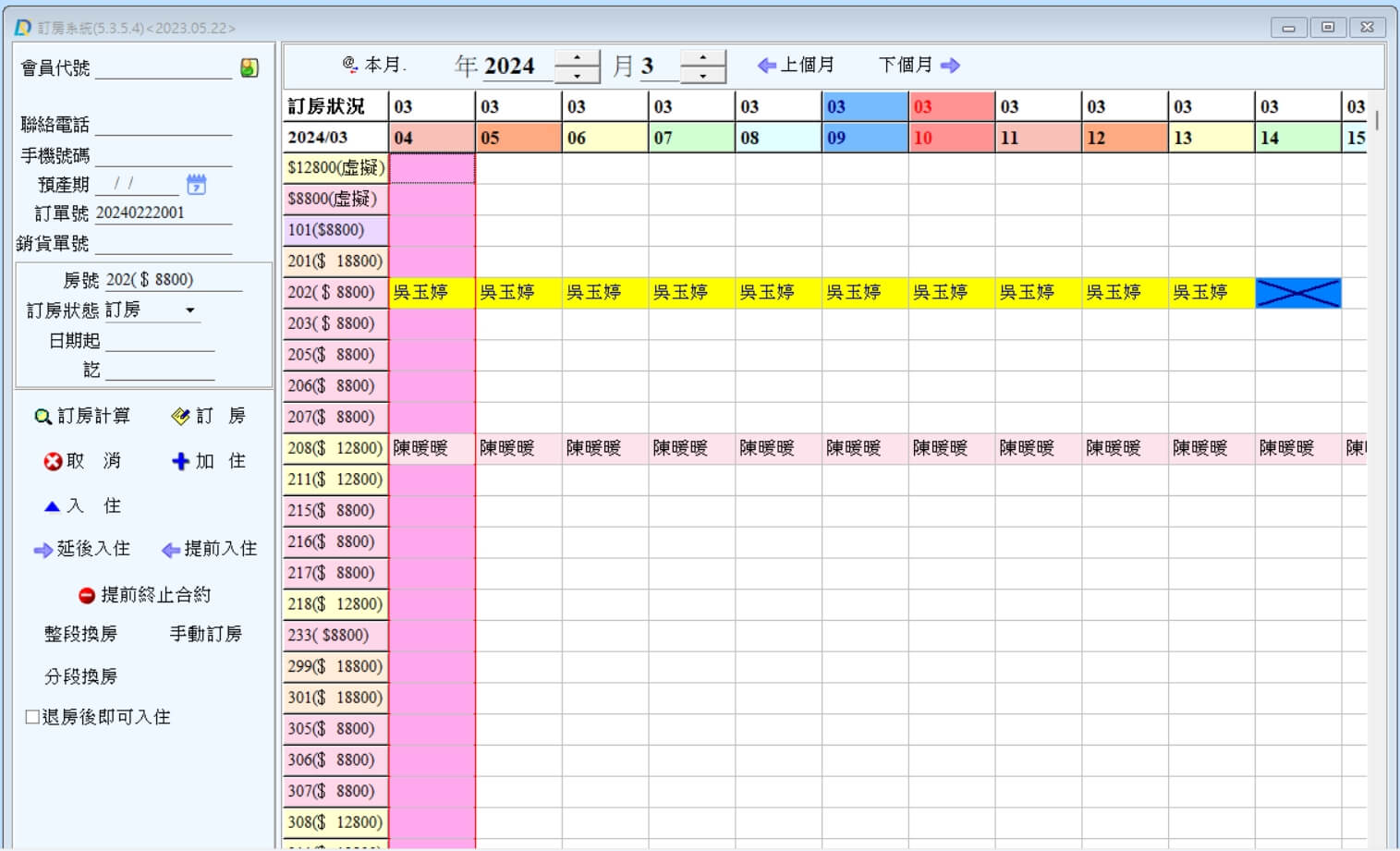Viewport: 1400px width, 851px height.
Task: Select room row 202($ 8800)
Action: tap(335, 292)
